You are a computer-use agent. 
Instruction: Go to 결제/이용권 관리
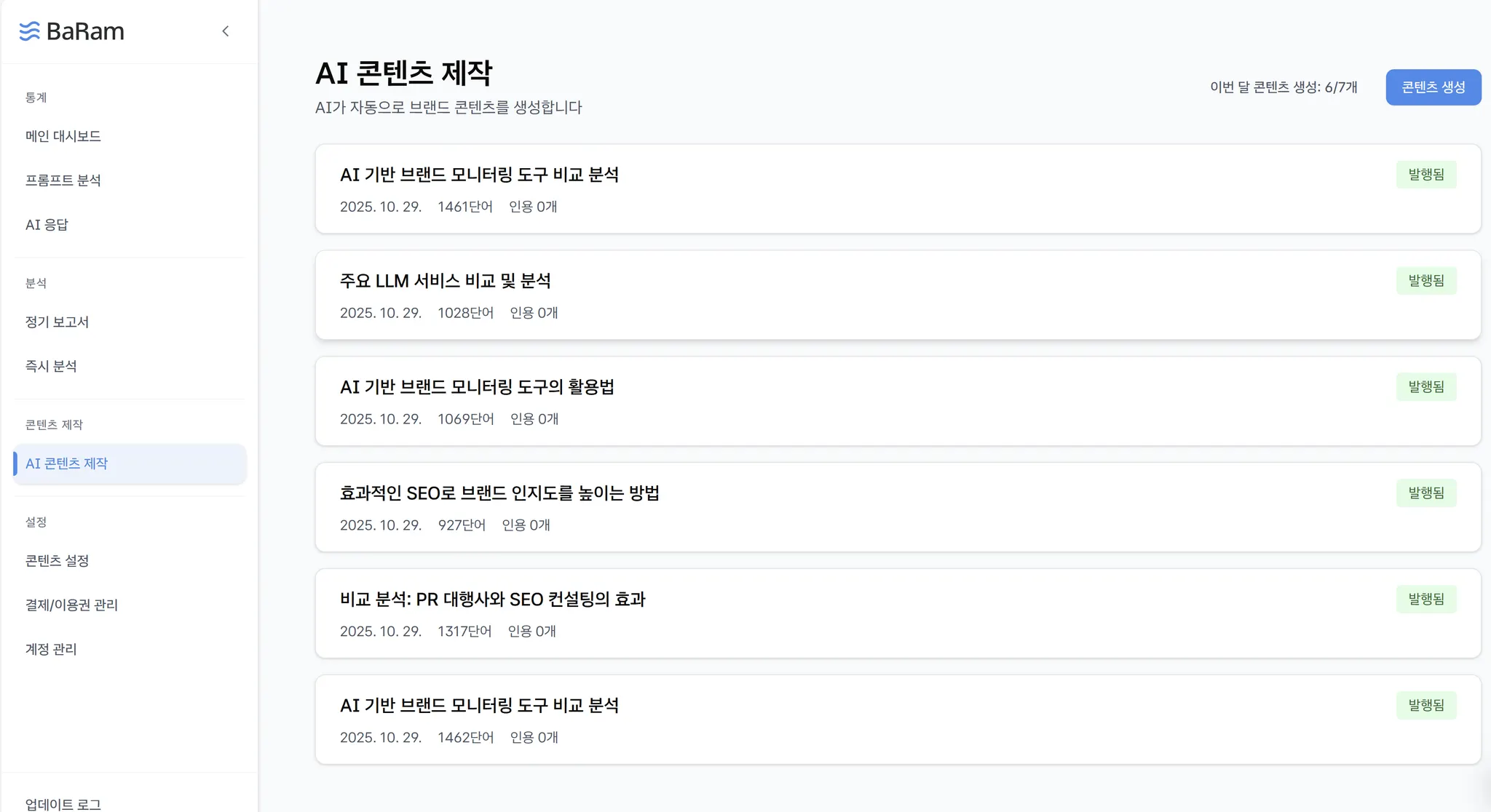tap(71, 605)
